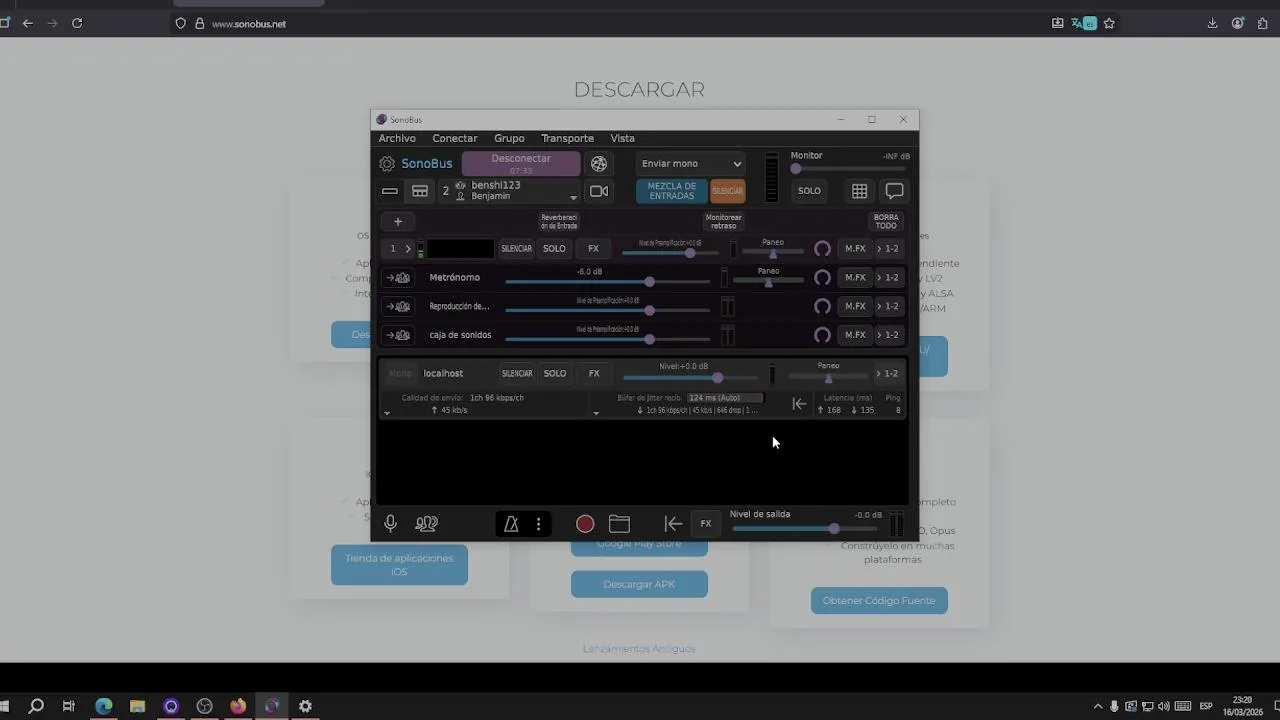Start recording with the red button
This screenshot has width=1280, height=720.
(585, 524)
